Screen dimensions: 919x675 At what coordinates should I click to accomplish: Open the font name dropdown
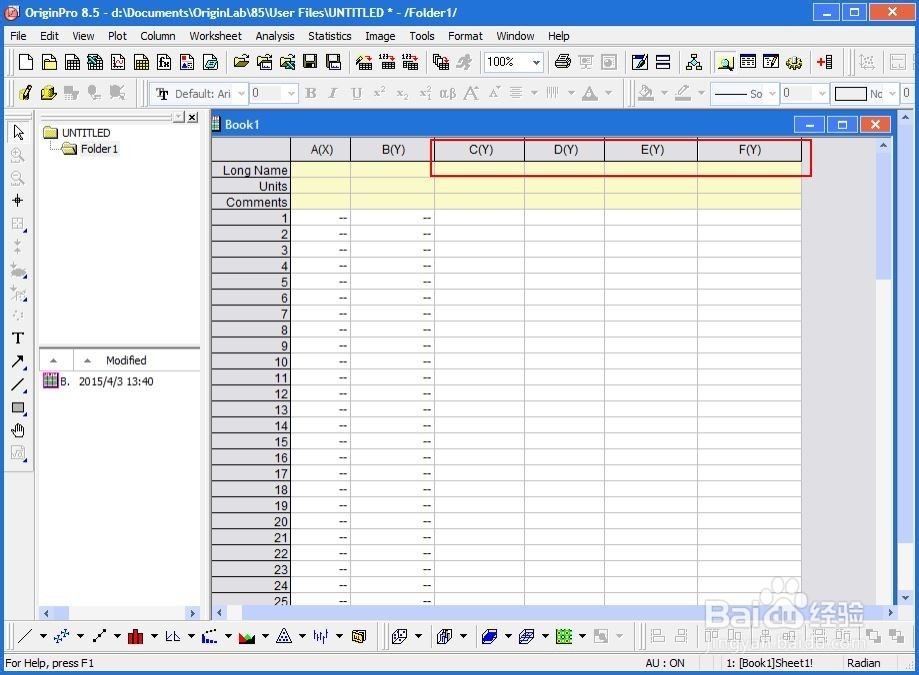point(241,93)
